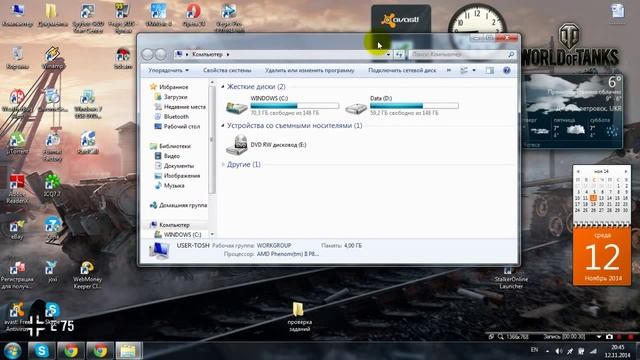Click the EN language indicator
This screenshot has width=640, height=360.
click(534, 350)
